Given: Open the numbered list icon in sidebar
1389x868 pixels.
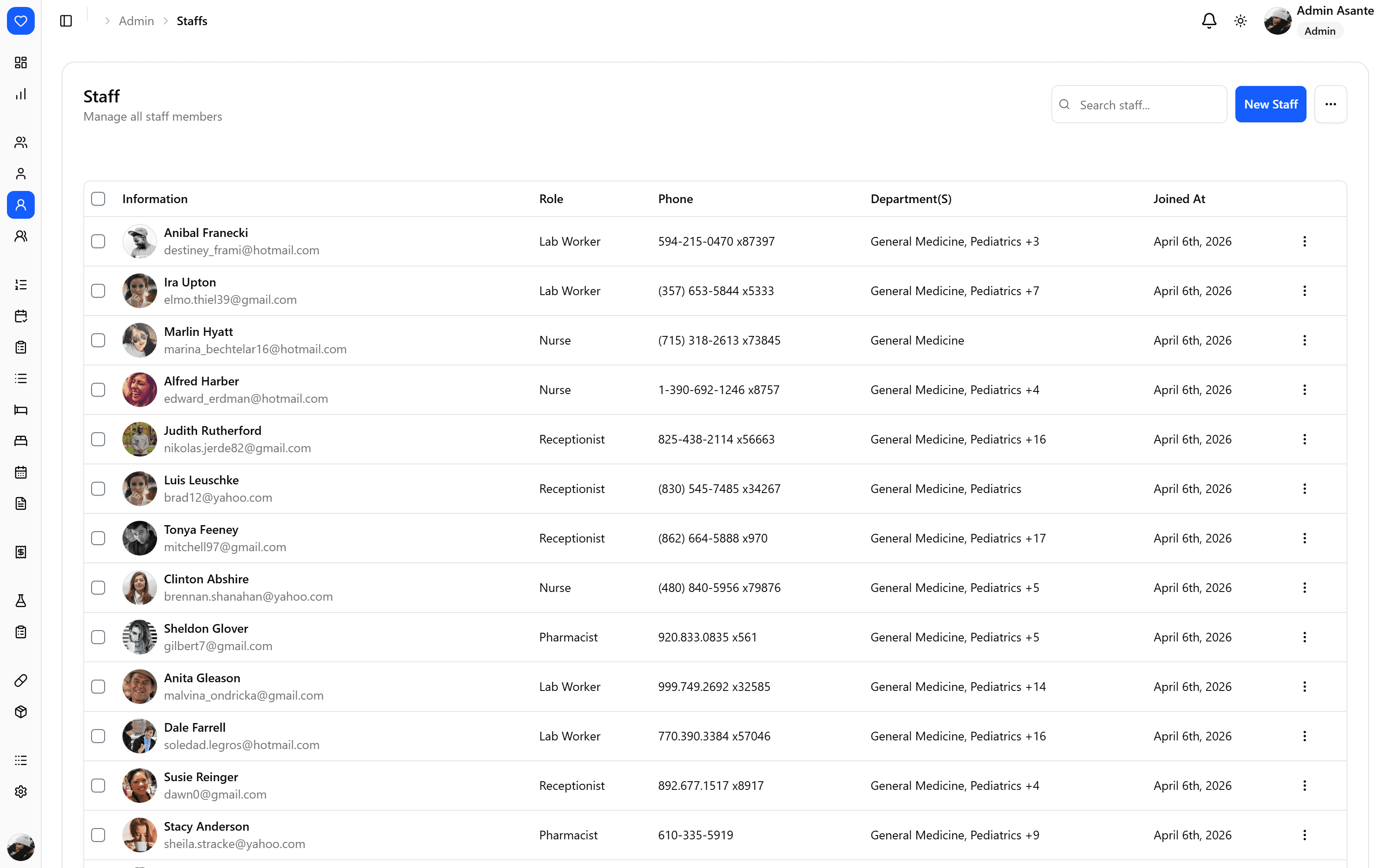Looking at the screenshot, I should pos(21,285).
